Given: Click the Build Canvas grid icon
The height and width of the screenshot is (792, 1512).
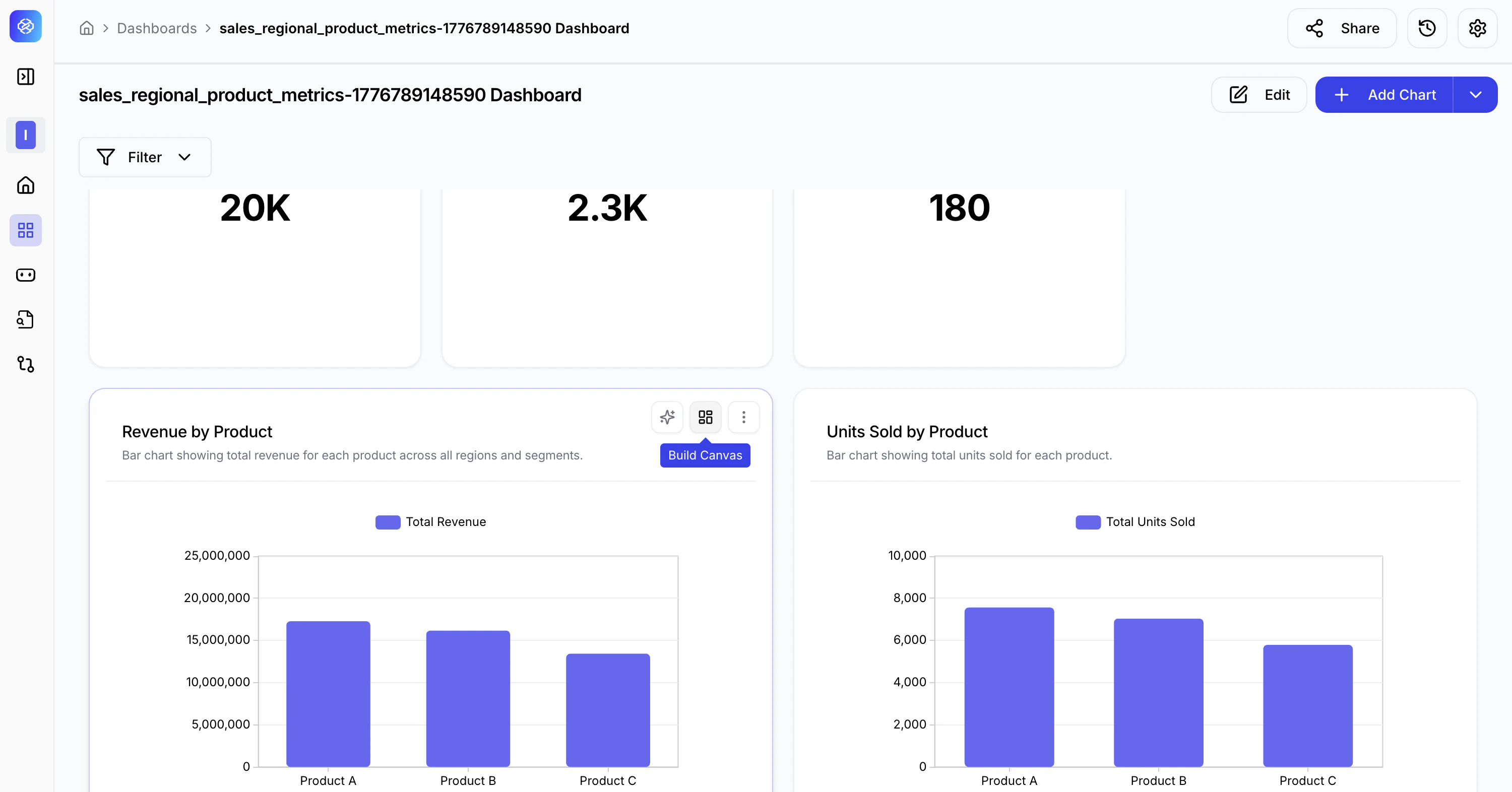Looking at the screenshot, I should coord(706,417).
